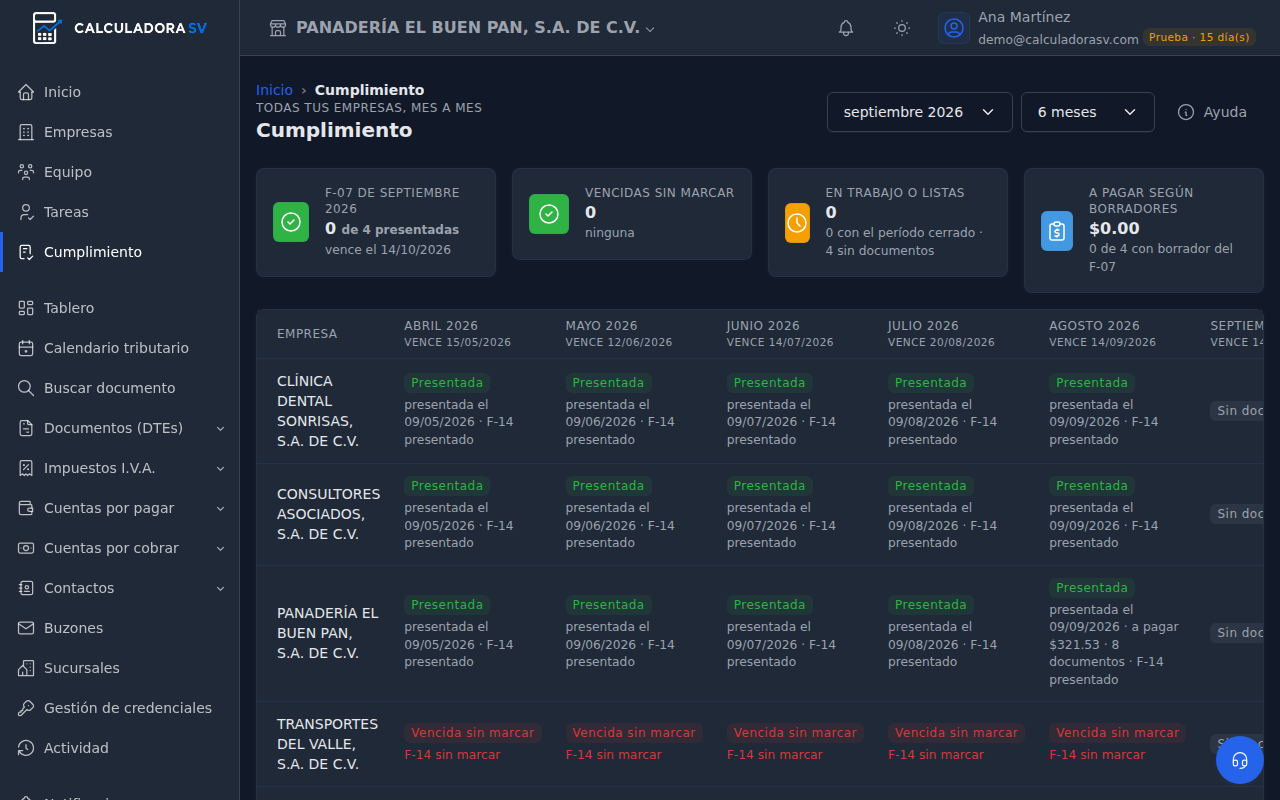
Task: Click the Vencidas sin marcar summary card
Action: (632, 214)
